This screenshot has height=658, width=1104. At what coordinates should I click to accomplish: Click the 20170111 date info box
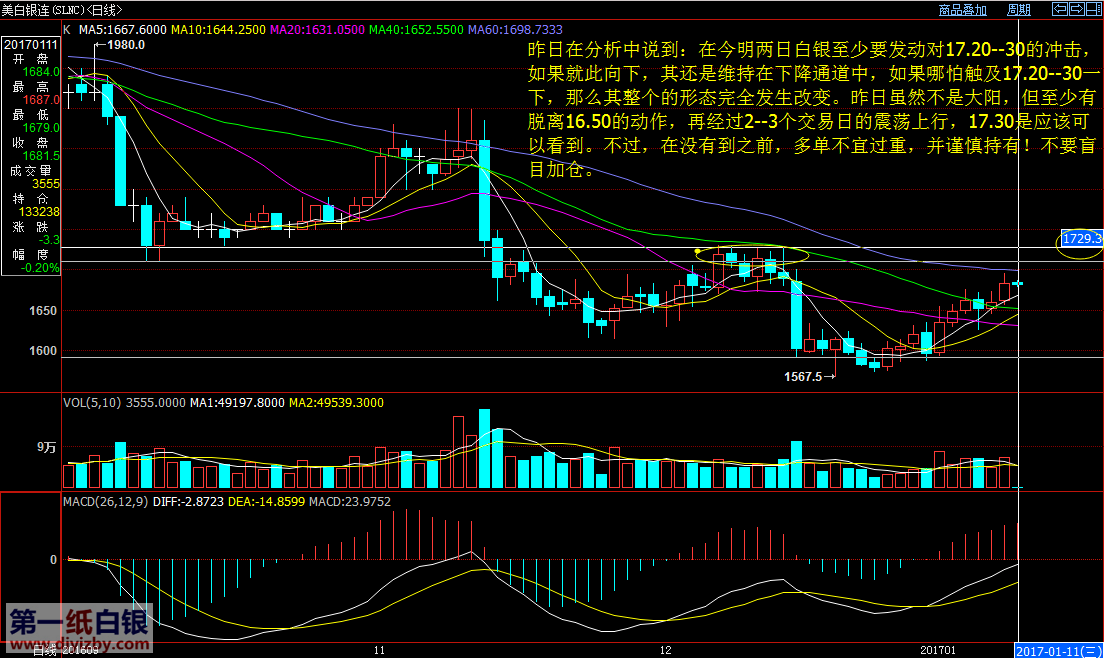(32, 44)
